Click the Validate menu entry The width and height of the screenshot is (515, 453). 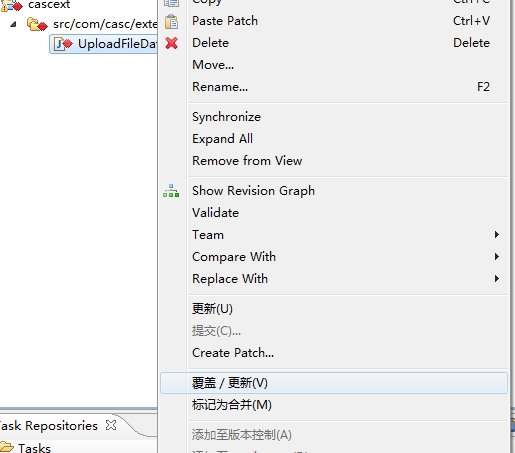(334, 213)
